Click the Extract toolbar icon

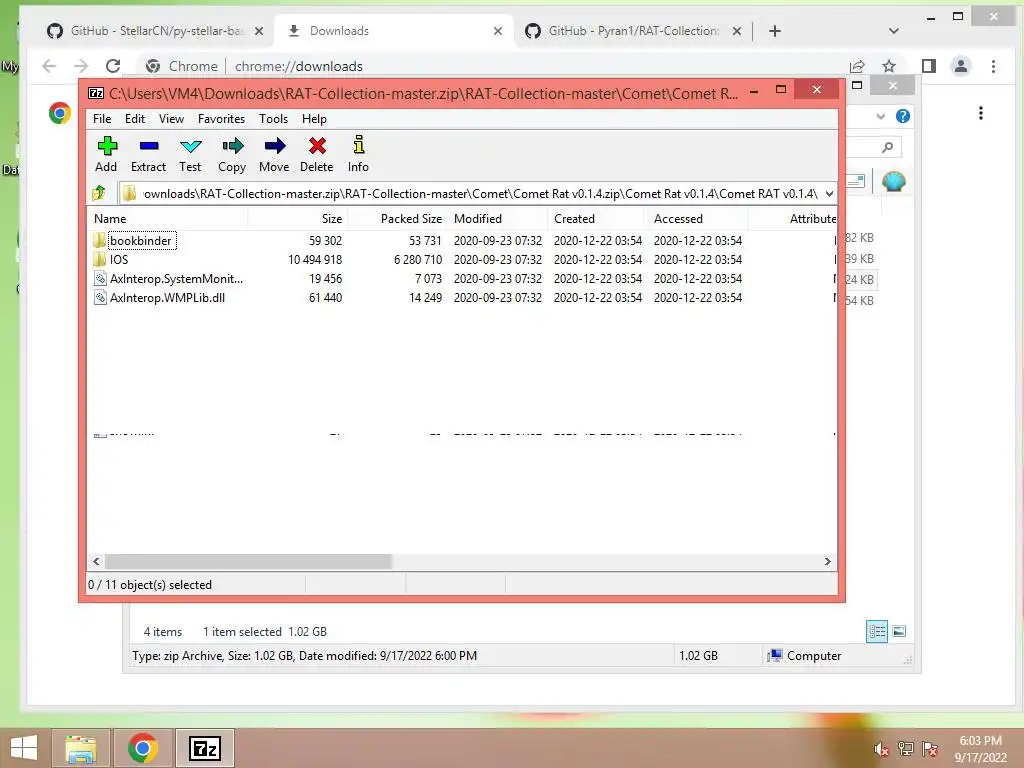coord(148,154)
